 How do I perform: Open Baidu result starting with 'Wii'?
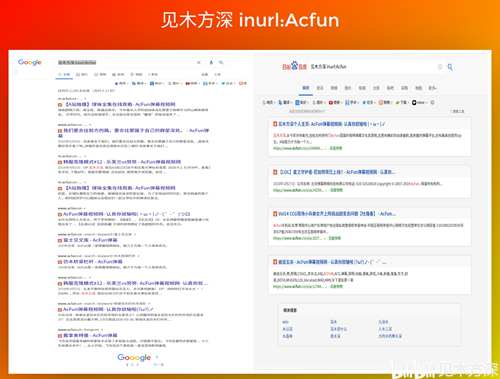(337, 214)
